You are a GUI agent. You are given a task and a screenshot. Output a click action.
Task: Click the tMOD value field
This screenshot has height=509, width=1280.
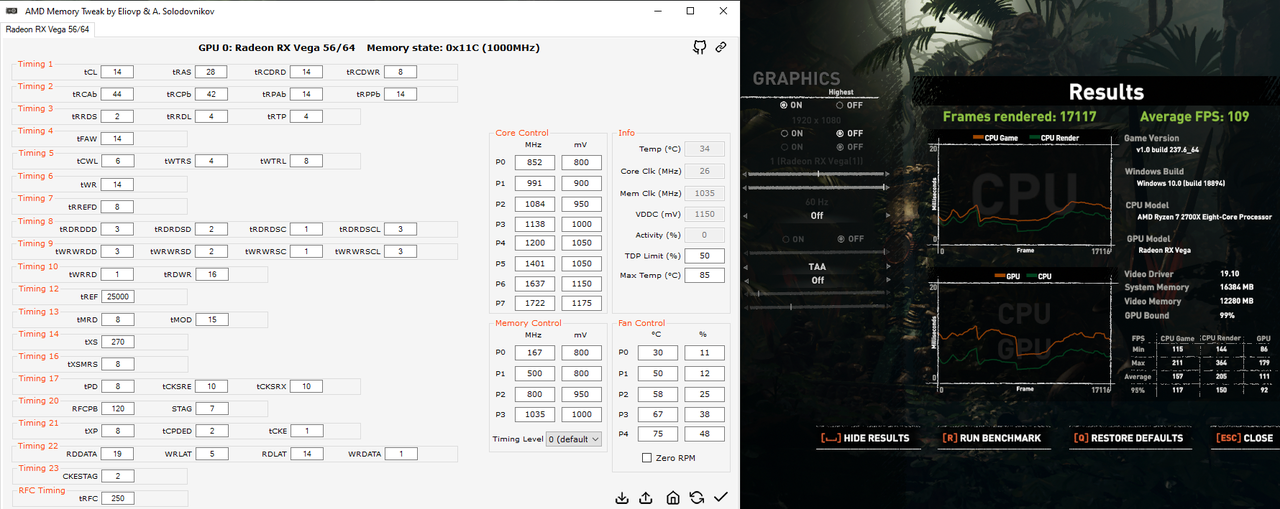tap(210, 319)
